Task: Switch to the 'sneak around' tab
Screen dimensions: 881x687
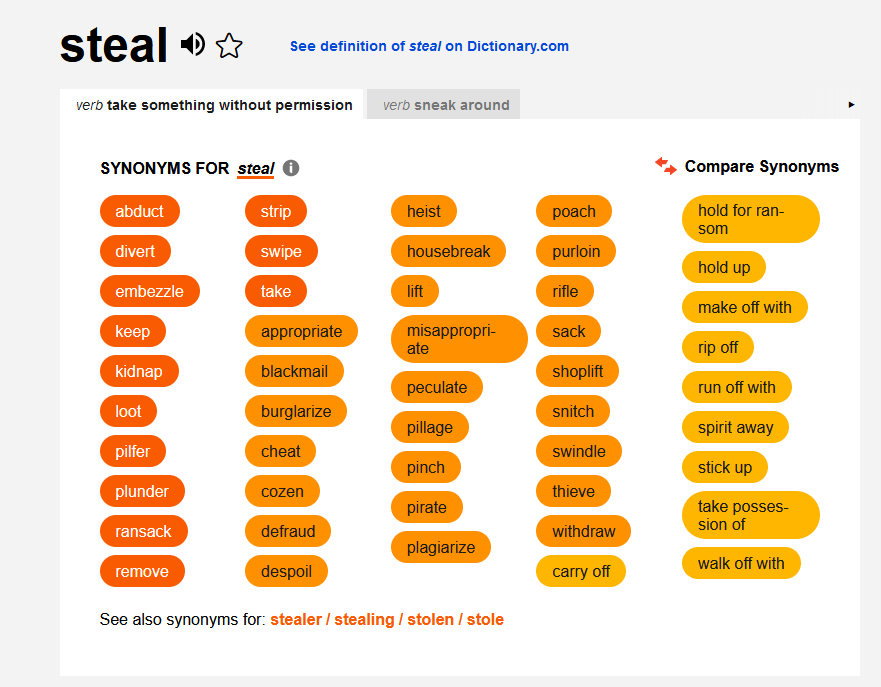Action: click(445, 105)
